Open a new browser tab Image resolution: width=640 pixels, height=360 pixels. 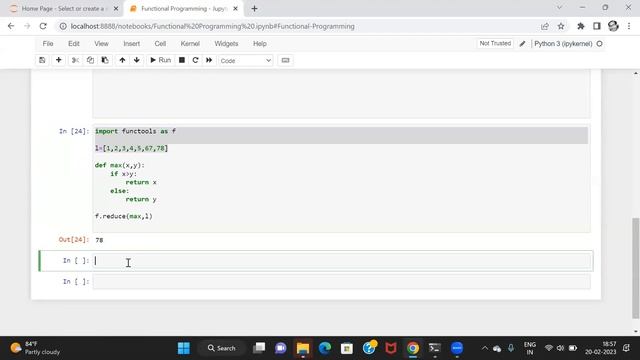[x=254, y=9]
